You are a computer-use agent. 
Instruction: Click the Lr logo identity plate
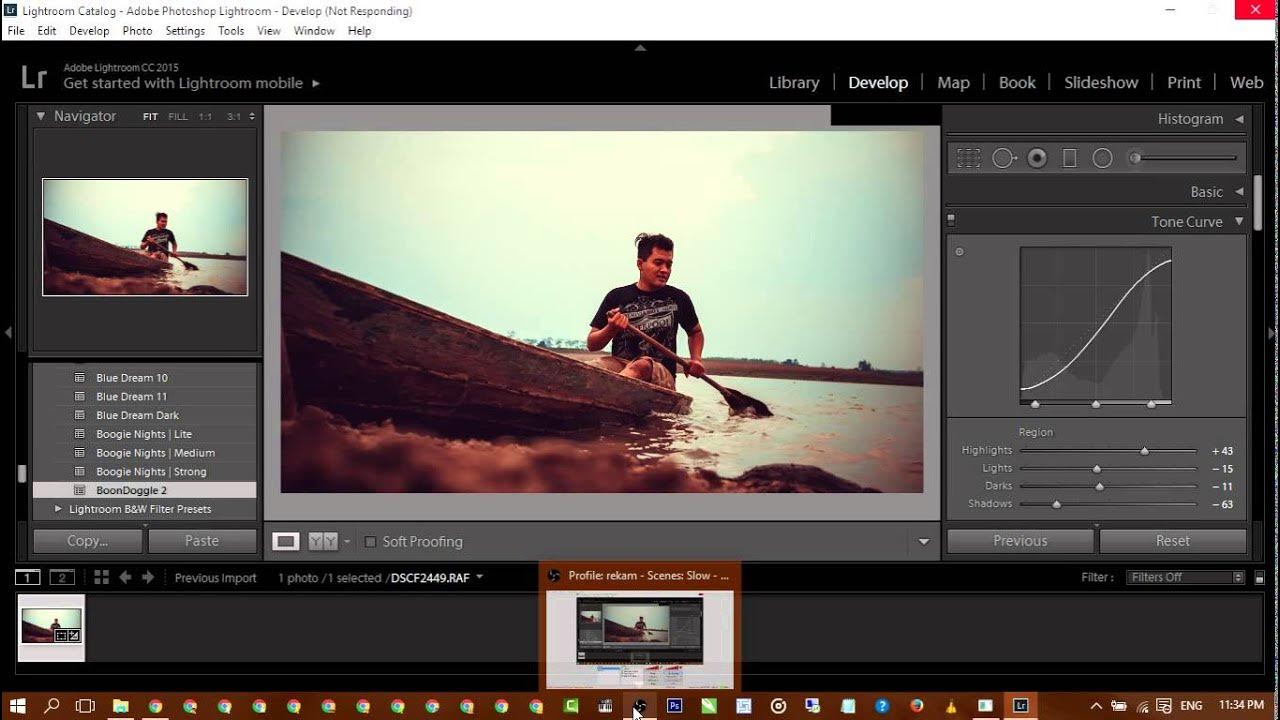tap(34, 77)
